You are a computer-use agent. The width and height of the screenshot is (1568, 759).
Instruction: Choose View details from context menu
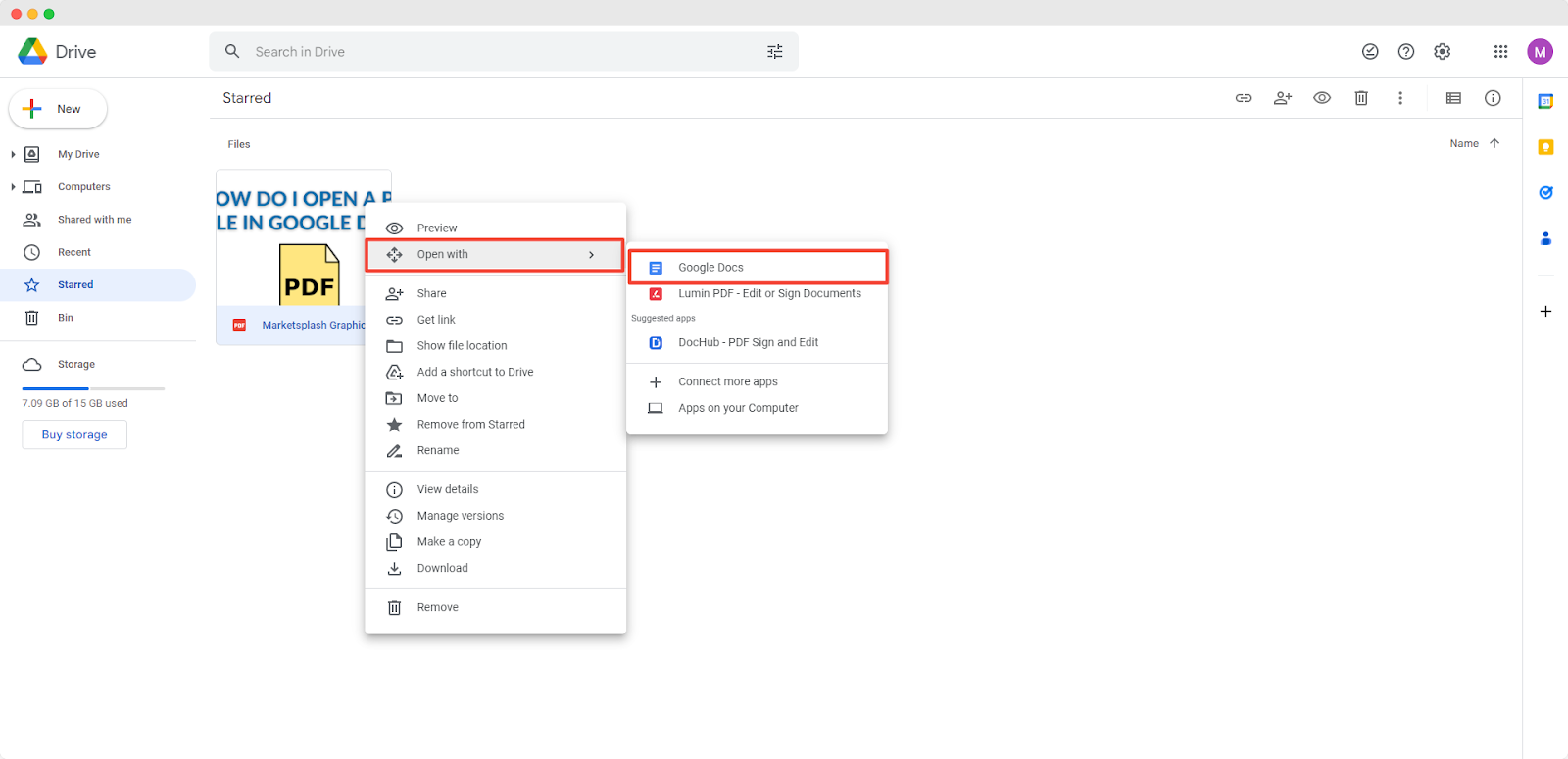coord(495,489)
